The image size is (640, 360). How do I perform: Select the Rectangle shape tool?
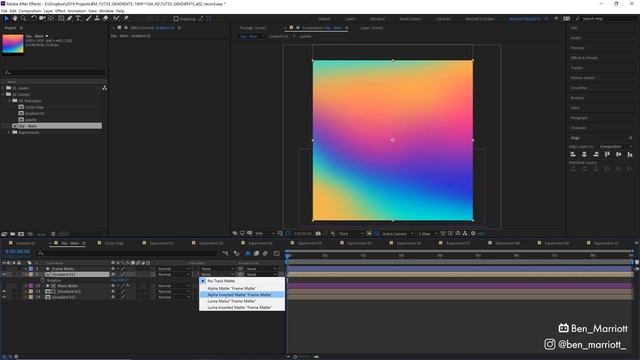61,18
